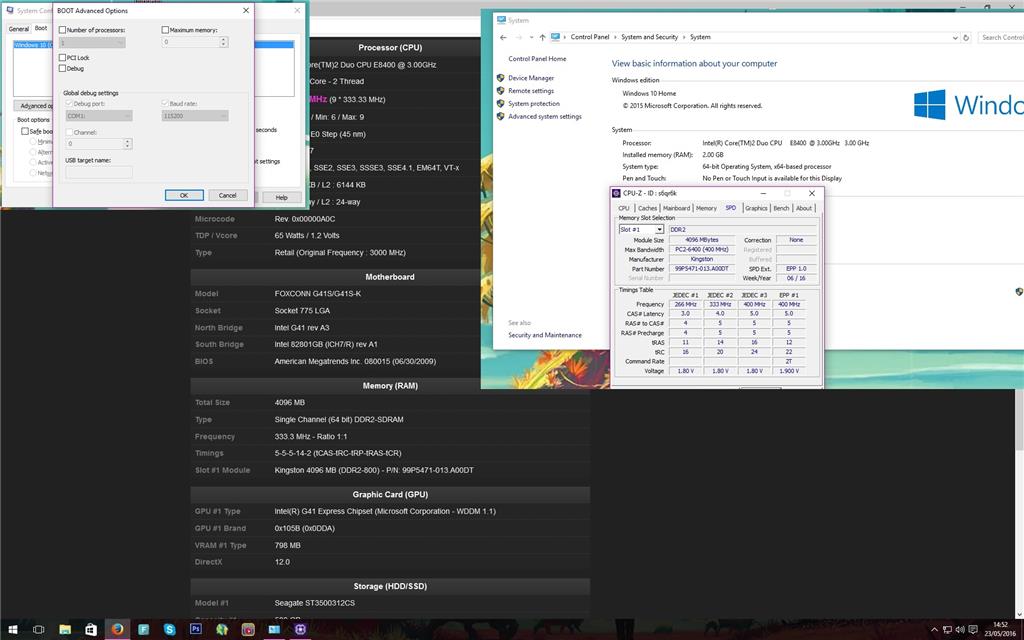Enable the Number of processors checkbox
The image size is (1024, 640).
(x=63, y=29)
